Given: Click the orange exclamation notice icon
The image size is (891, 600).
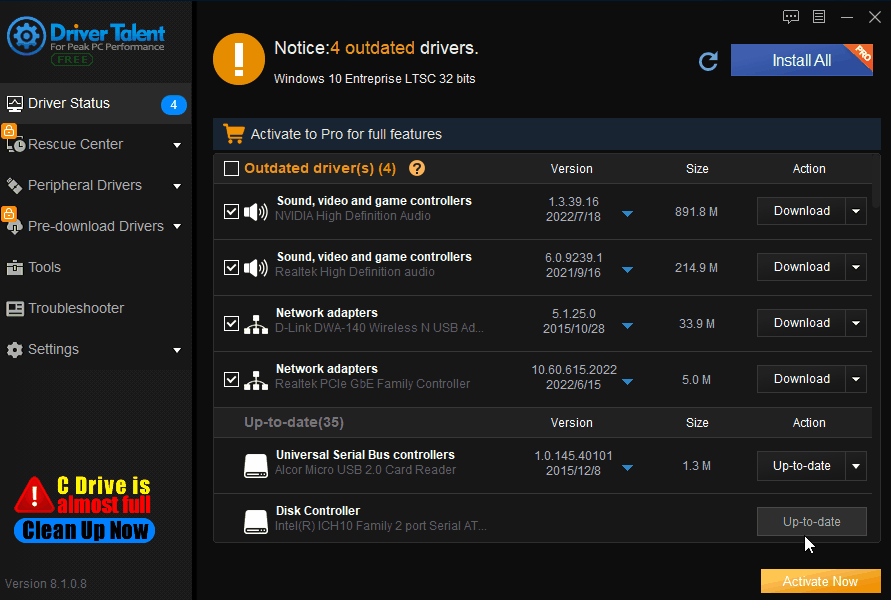Looking at the screenshot, I should (x=239, y=59).
